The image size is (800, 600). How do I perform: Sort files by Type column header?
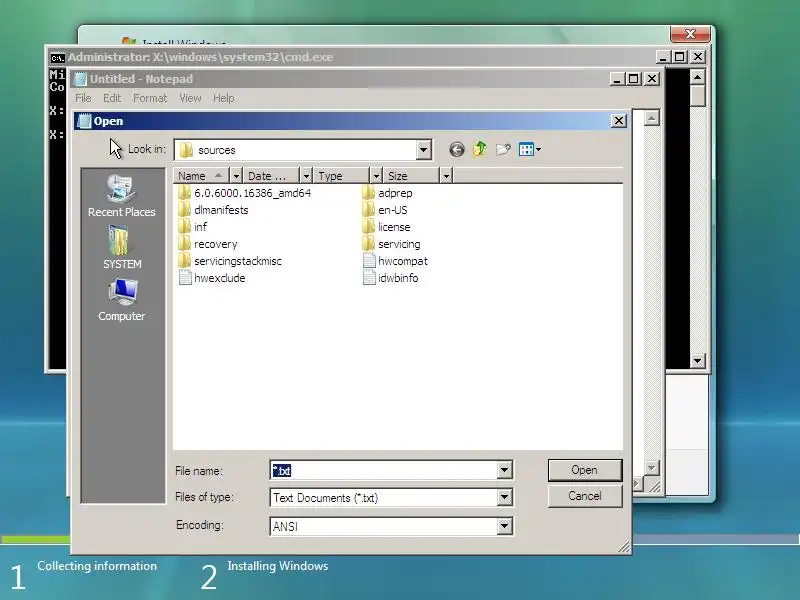pyautogui.click(x=342, y=176)
